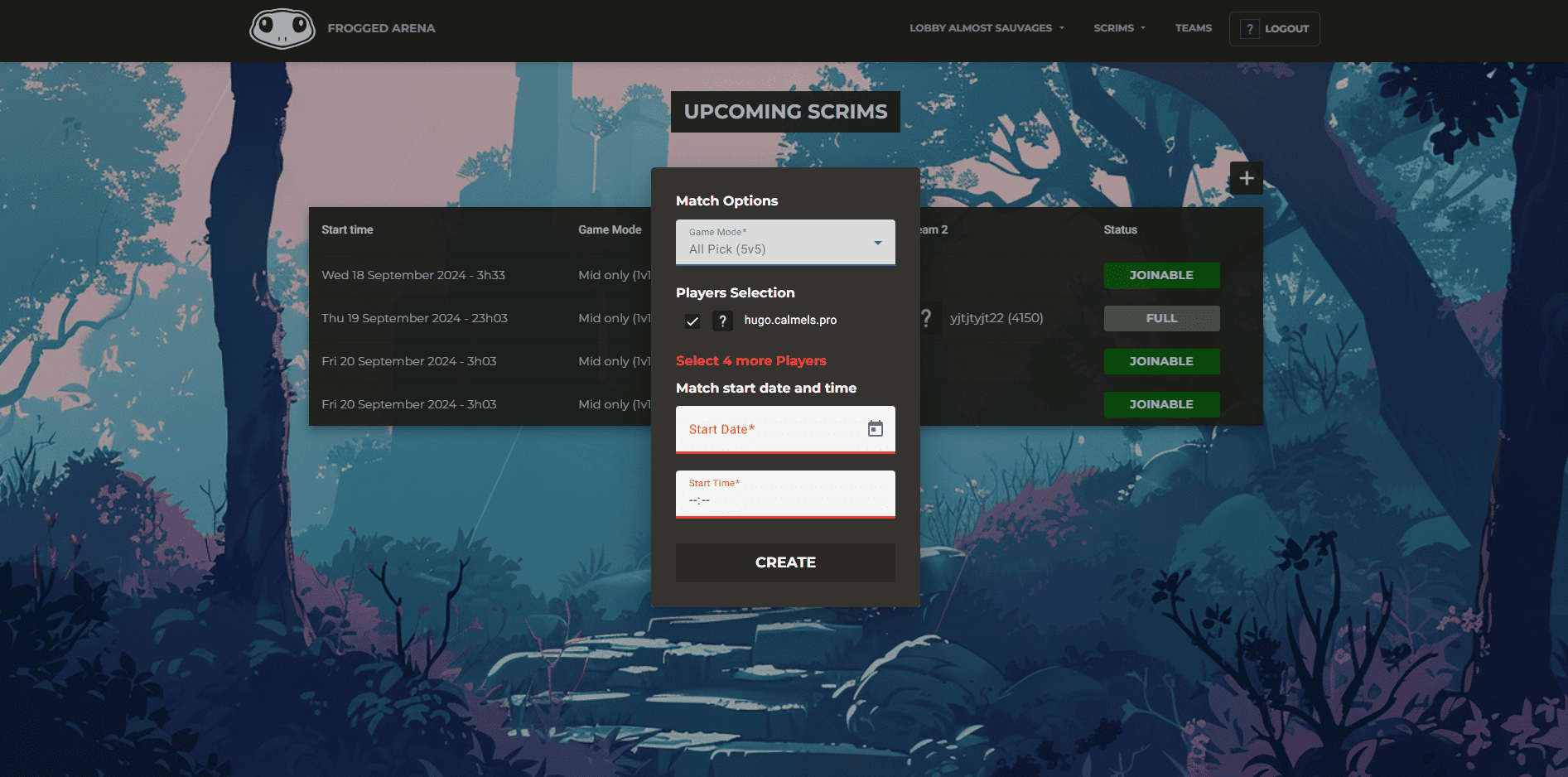The height and width of the screenshot is (777, 1568).
Task: Open the calendar picker icon in Start Date
Action: click(876, 428)
